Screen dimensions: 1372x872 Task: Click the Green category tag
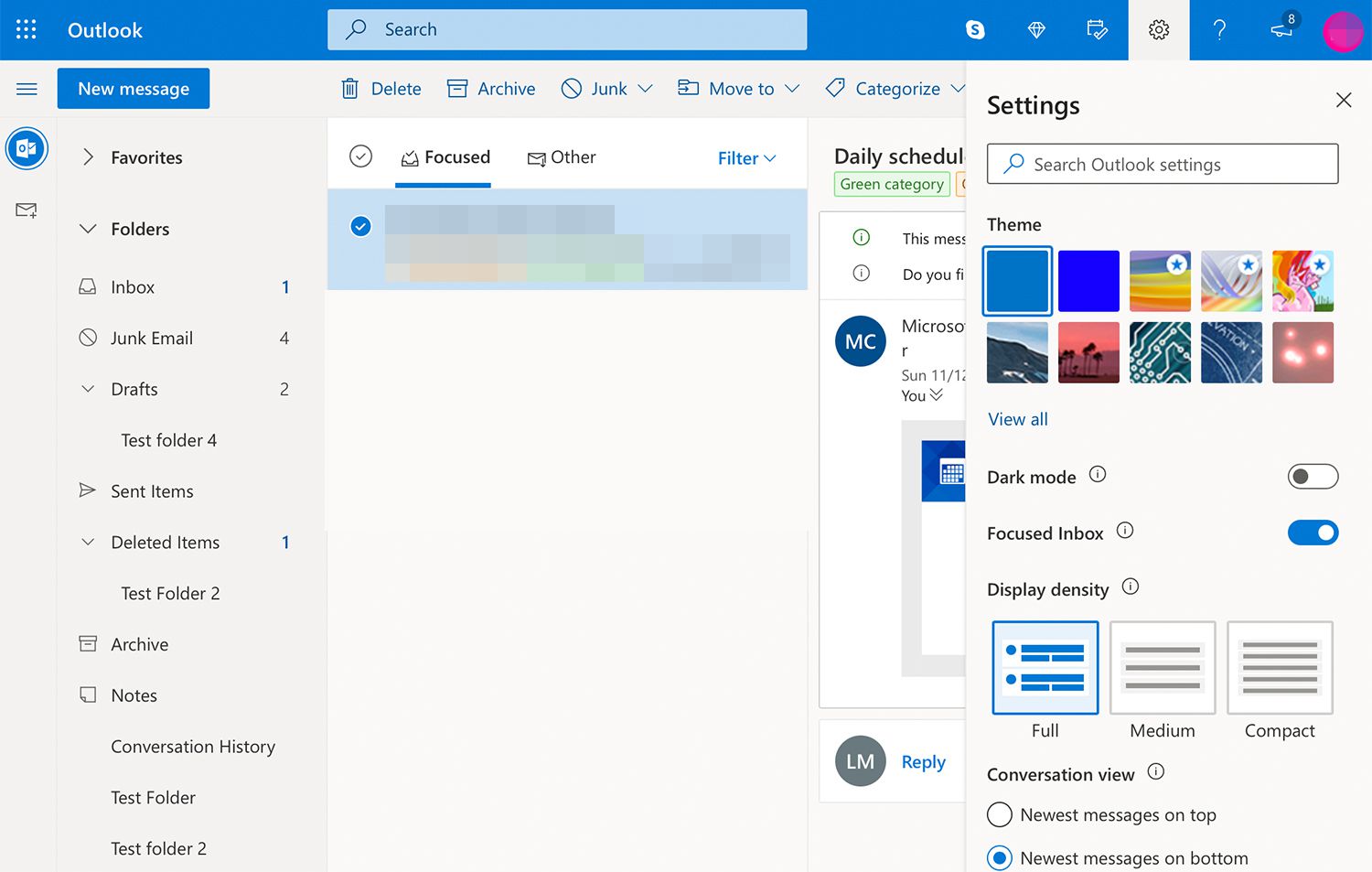pyautogui.click(x=892, y=184)
